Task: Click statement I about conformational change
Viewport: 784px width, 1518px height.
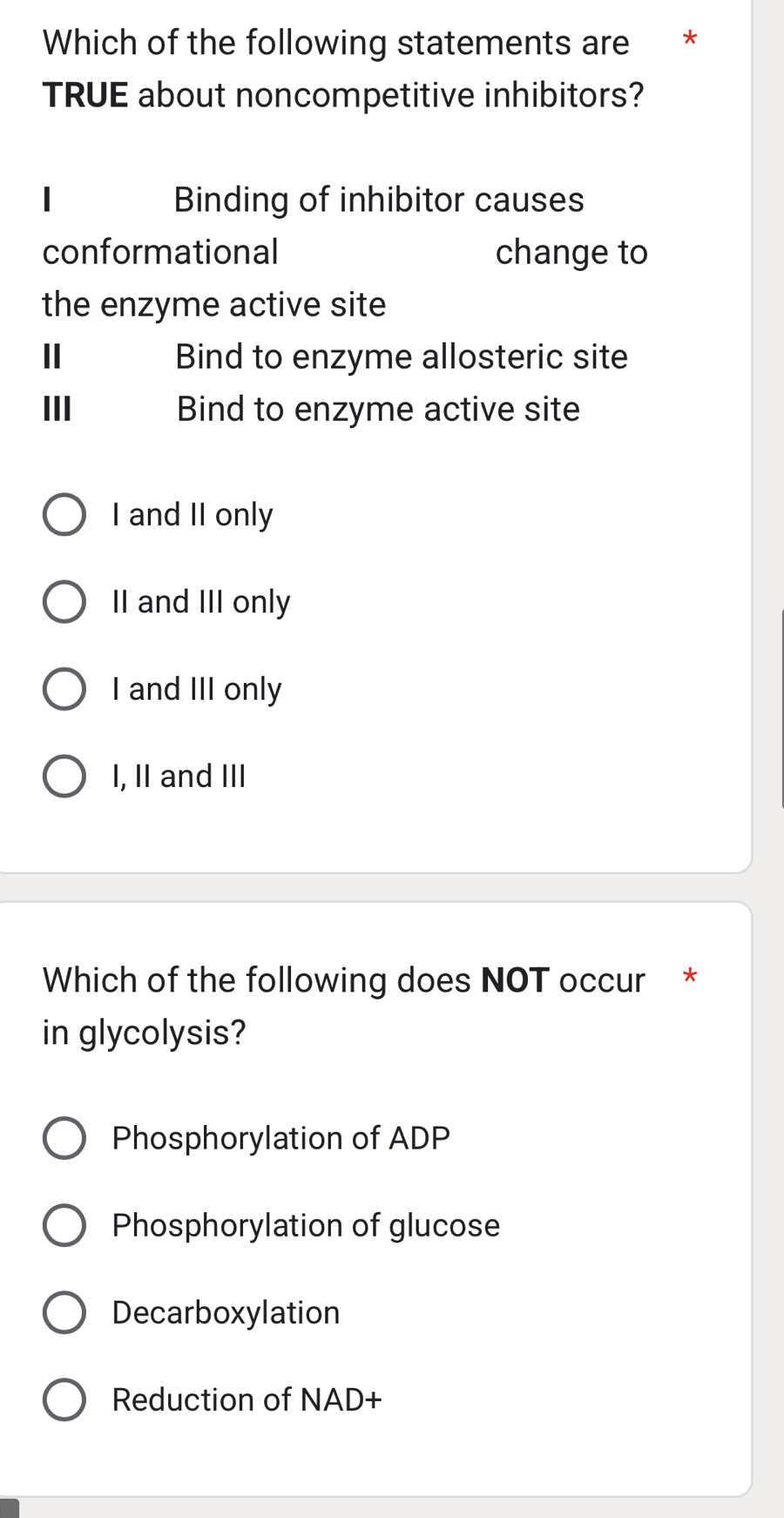Action: (344, 252)
